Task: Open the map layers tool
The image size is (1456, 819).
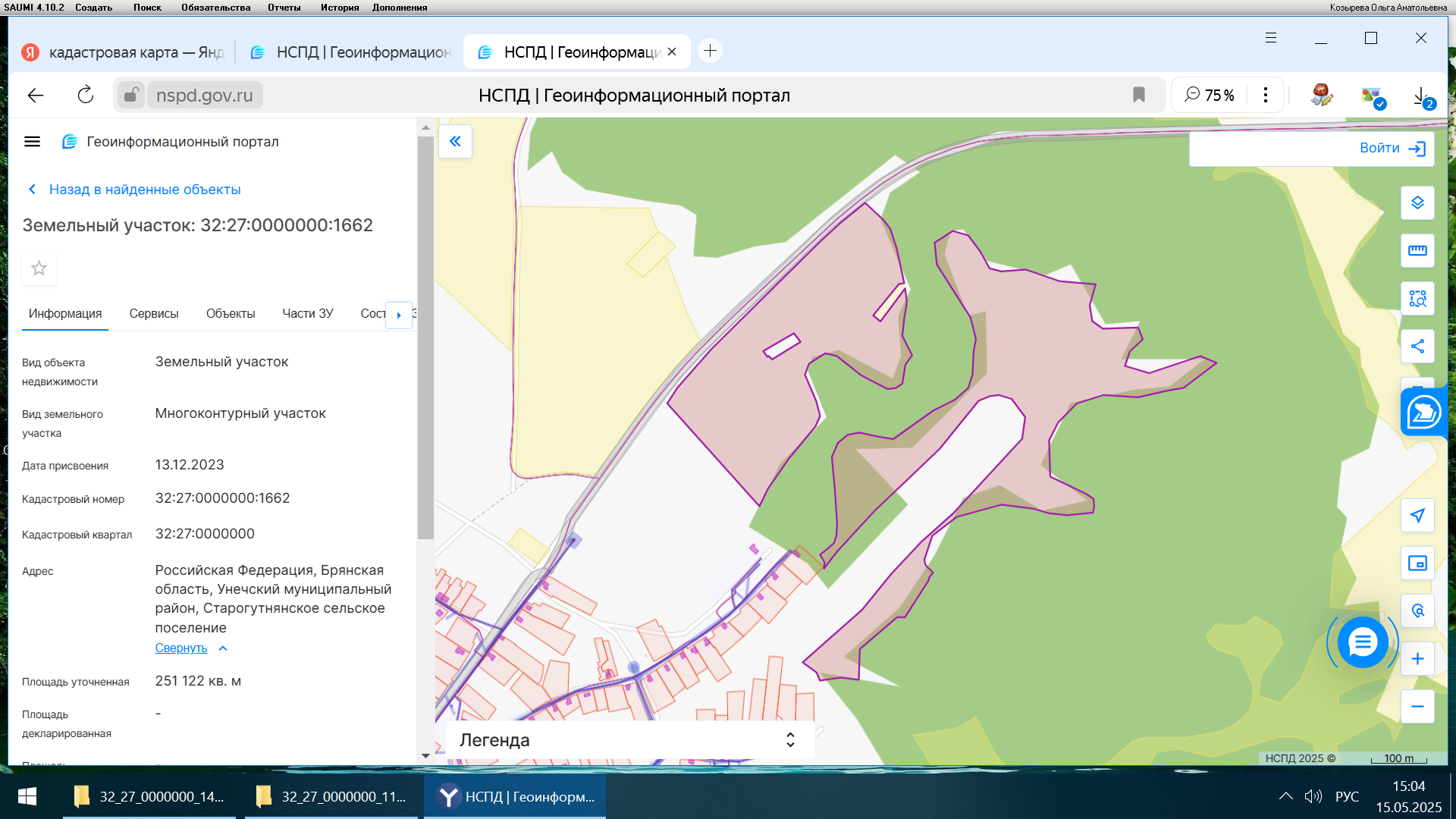Action: (x=1417, y=203)
